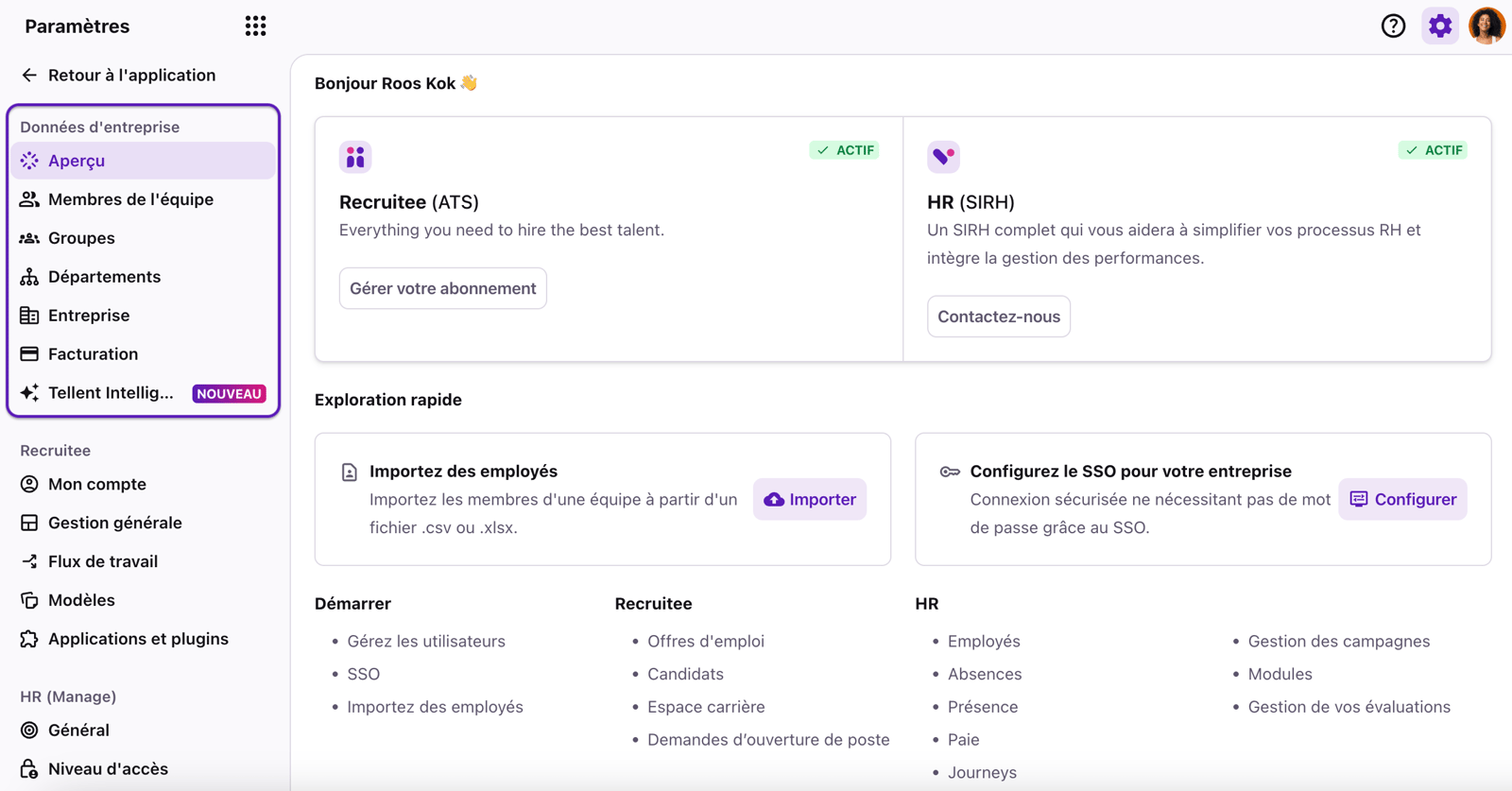Open Facturation page

coord(144,354)
